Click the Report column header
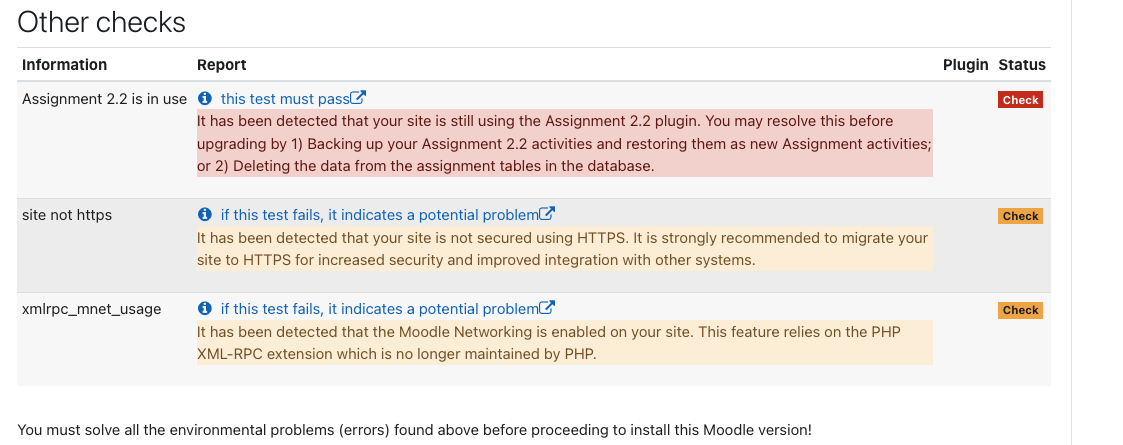1123x445 pixels. click(x=221, y=64)
